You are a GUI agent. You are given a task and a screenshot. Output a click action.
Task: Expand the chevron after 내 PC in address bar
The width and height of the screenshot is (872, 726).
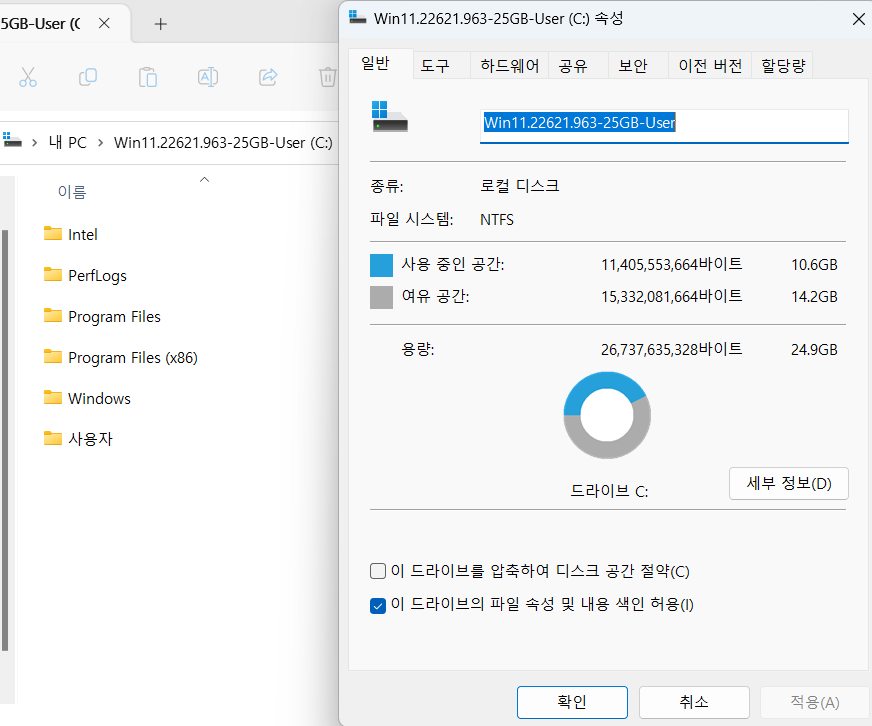click(101, 142)
